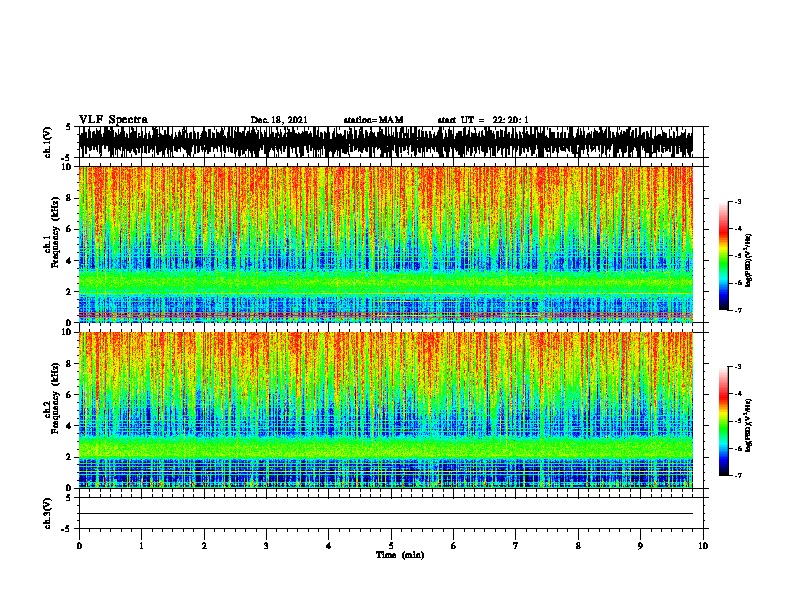Click the "2" kHz tick of ch.2 spectrogram
The image size is (792, 612).
tap(69, 457)
